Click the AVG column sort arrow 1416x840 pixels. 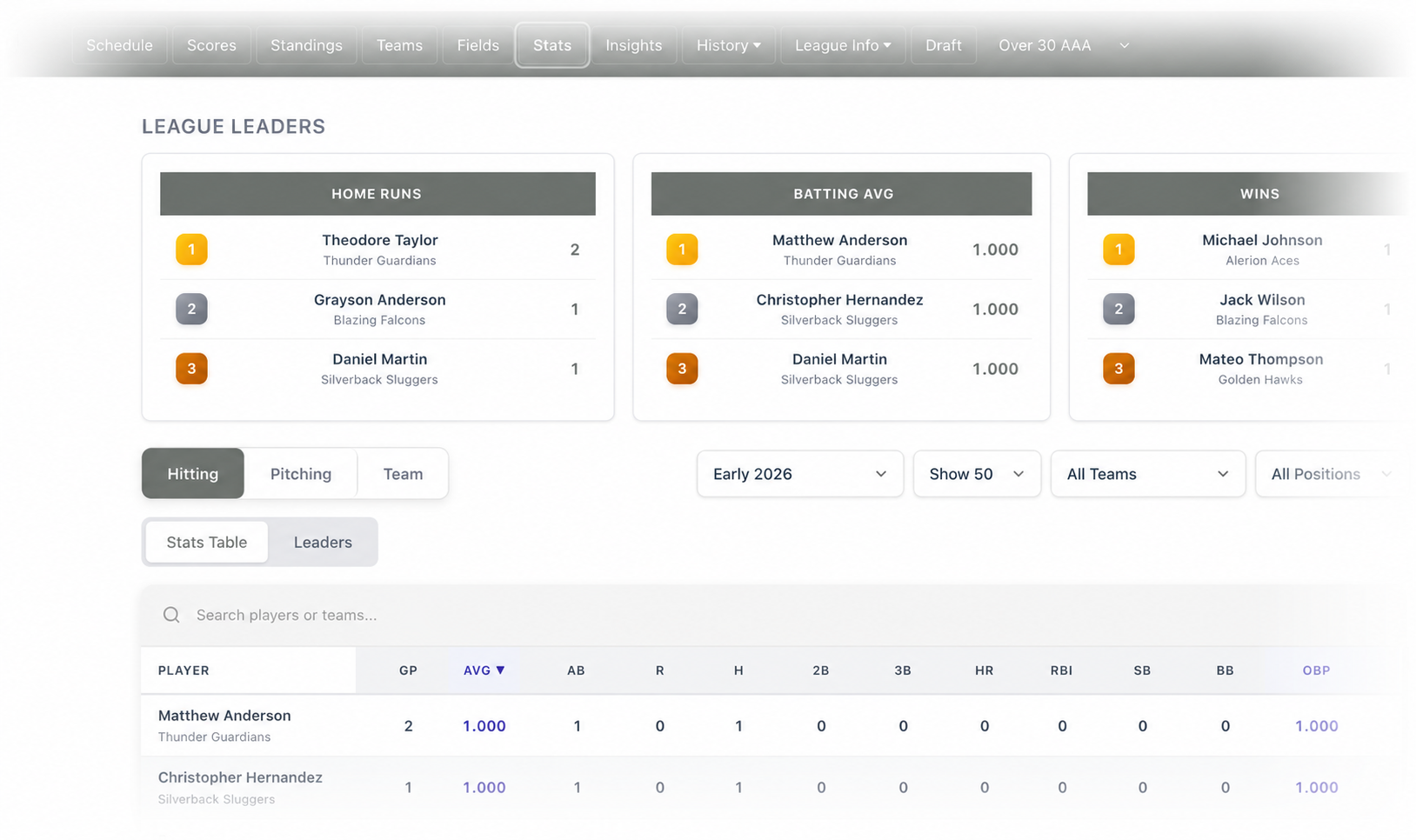click(x=500, y=670)
